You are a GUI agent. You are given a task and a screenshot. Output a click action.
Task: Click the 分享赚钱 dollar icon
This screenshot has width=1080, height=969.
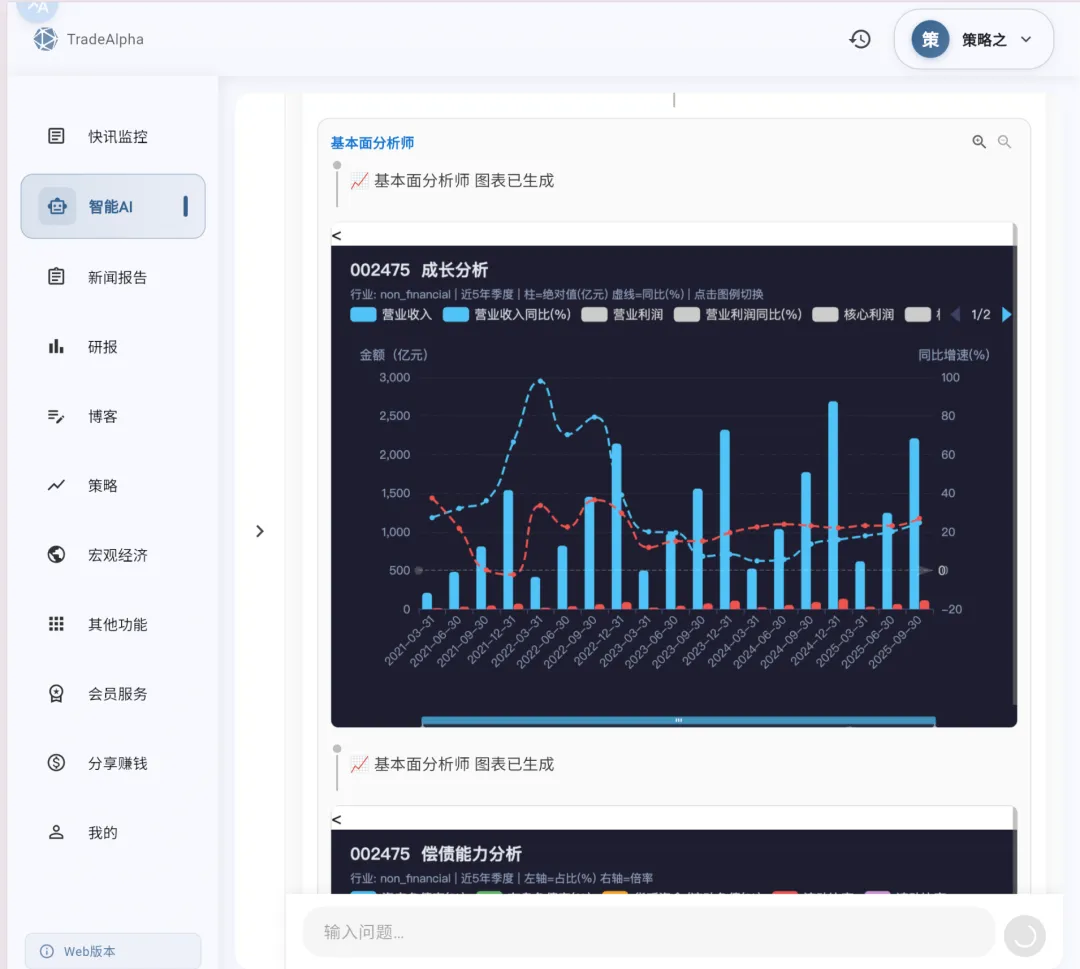56,762
